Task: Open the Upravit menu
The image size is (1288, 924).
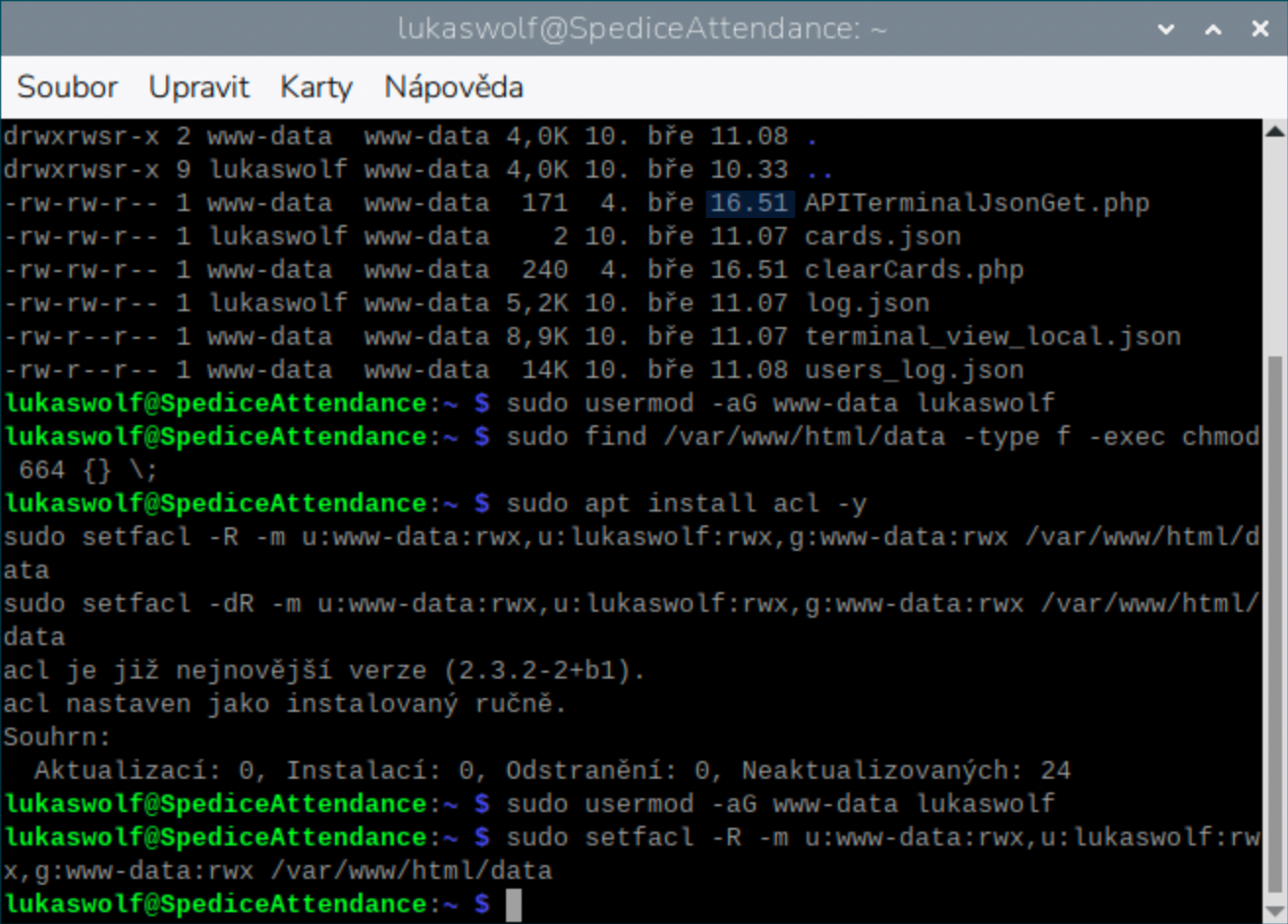Action: point(198,87)
